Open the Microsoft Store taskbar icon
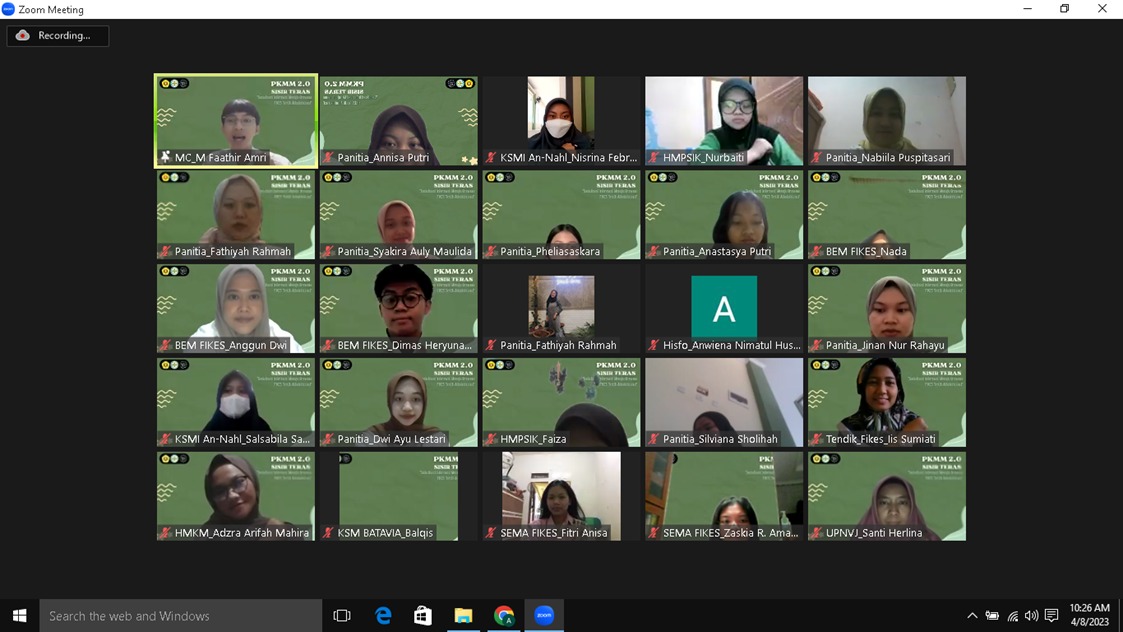 tap(423, 615)
